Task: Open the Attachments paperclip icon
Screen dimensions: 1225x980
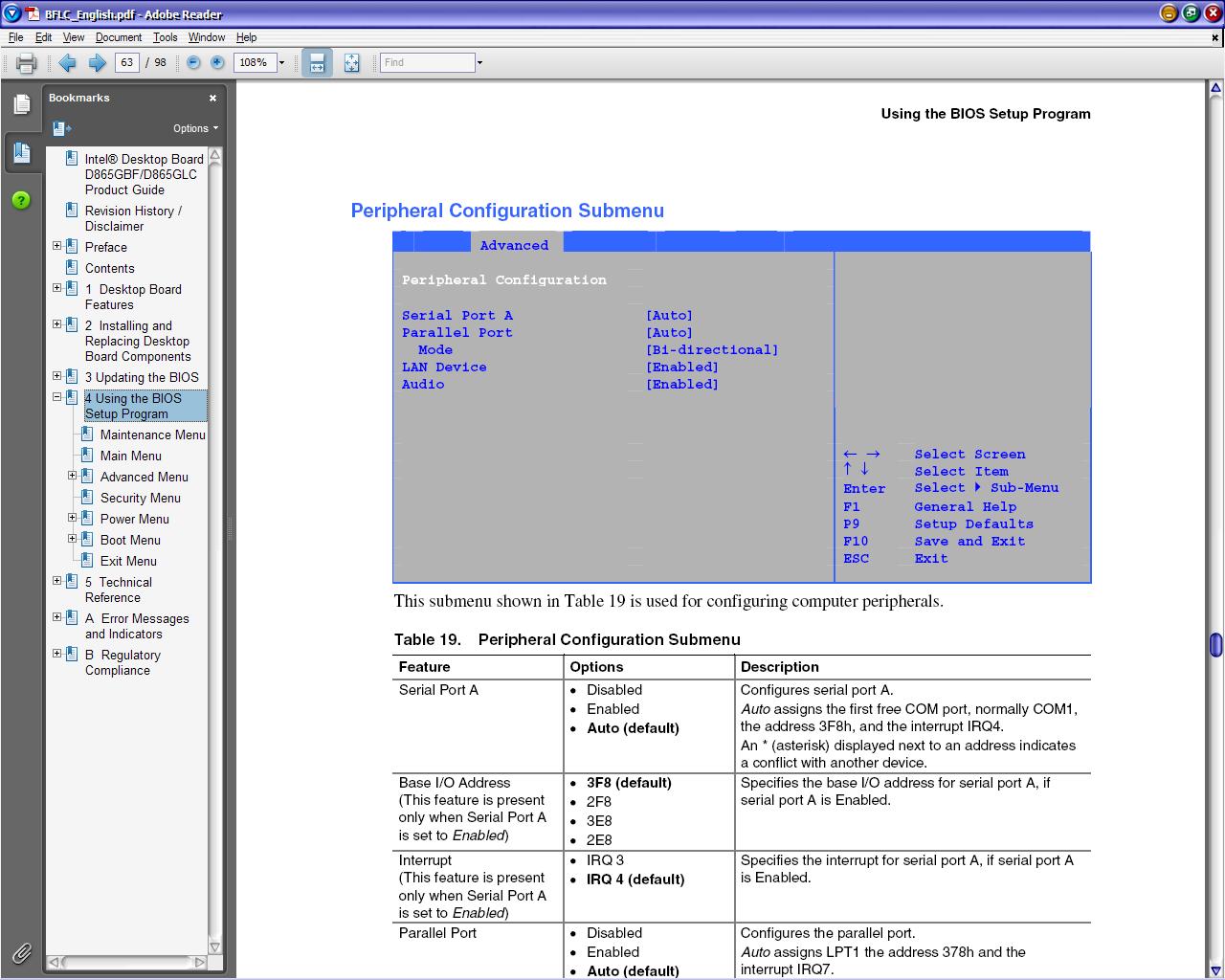Action: coord(21,953)
